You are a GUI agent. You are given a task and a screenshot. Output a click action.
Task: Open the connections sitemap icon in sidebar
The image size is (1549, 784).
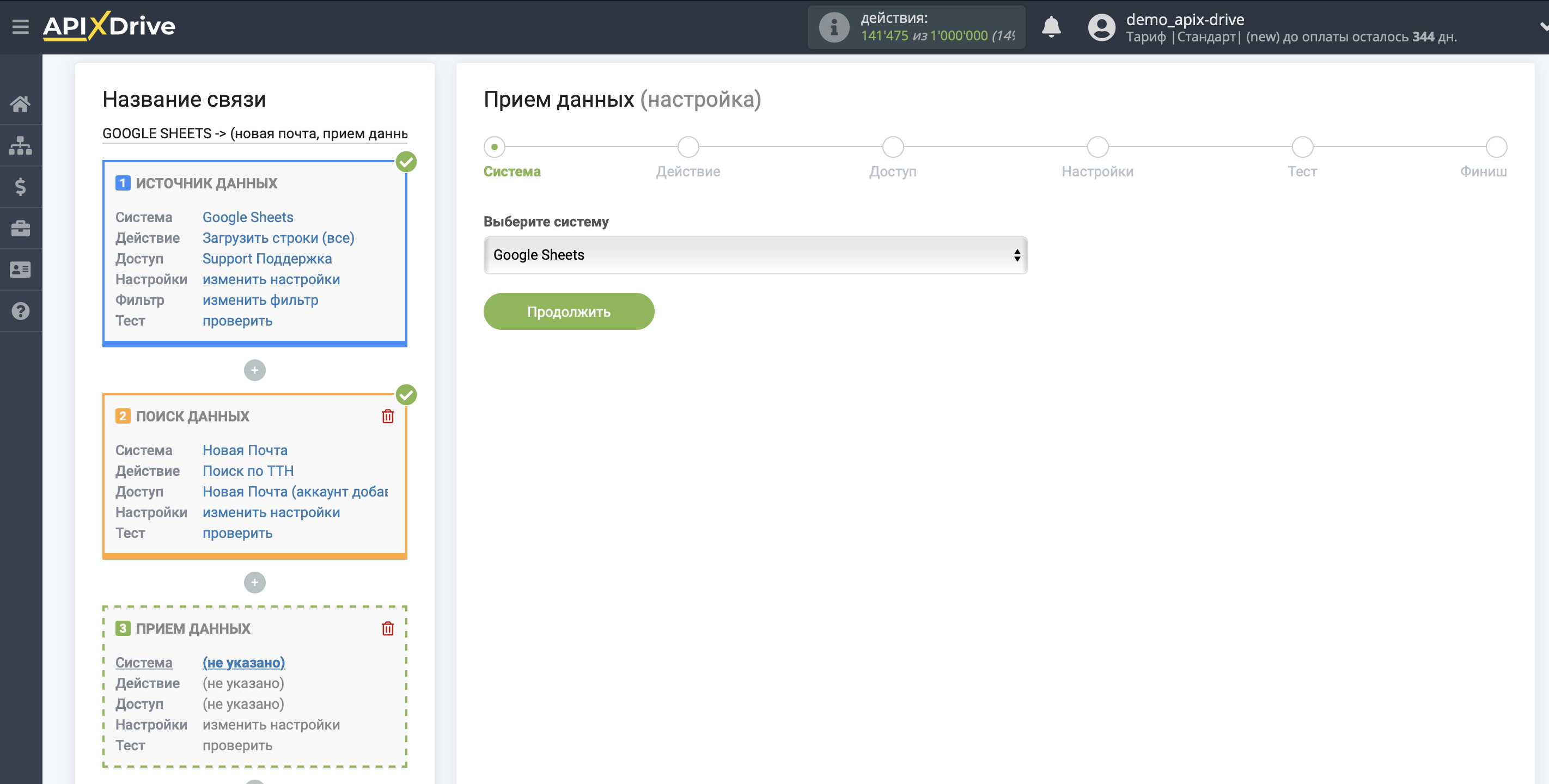pyautogui.click(x=21, y=145)
